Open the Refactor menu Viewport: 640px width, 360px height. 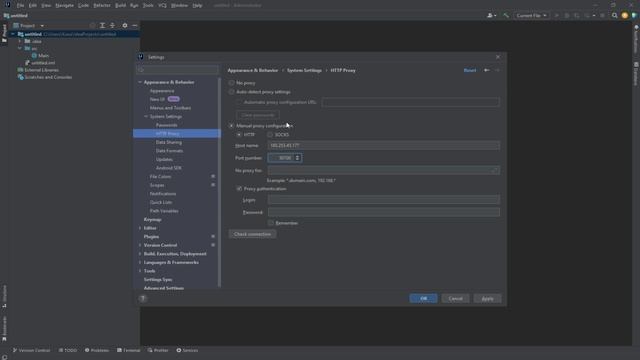102,5
